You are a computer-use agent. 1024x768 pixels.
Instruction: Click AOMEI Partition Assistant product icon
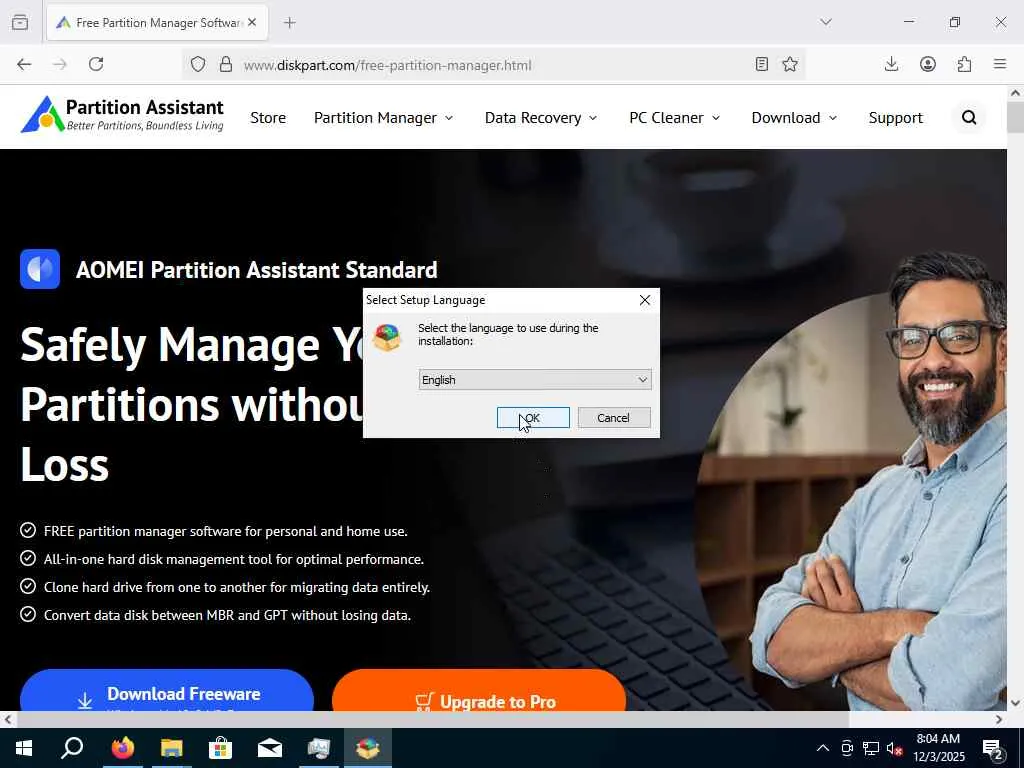pyautogui.click(x=40, y=269)
